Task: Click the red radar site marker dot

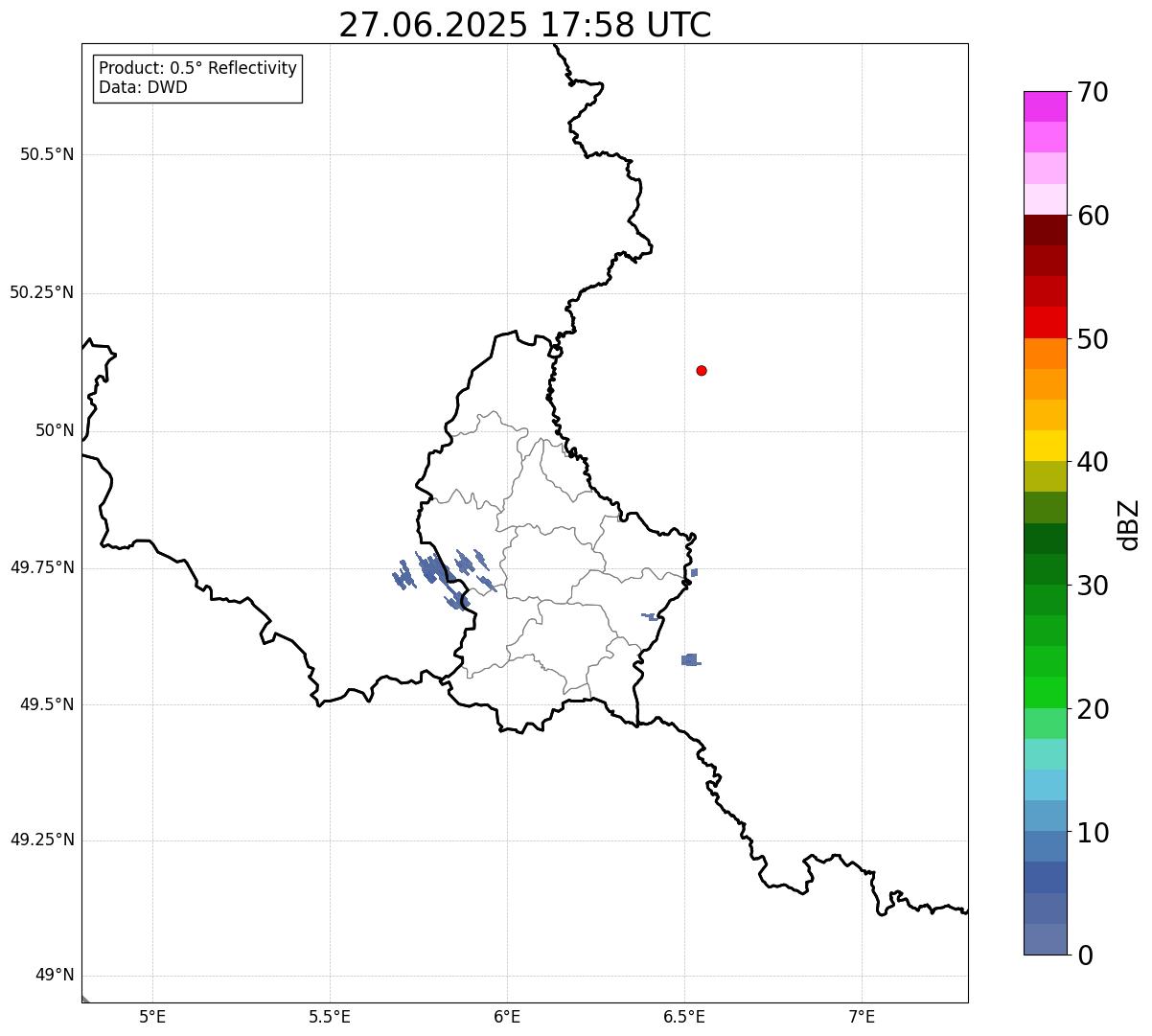Action: 702,370
